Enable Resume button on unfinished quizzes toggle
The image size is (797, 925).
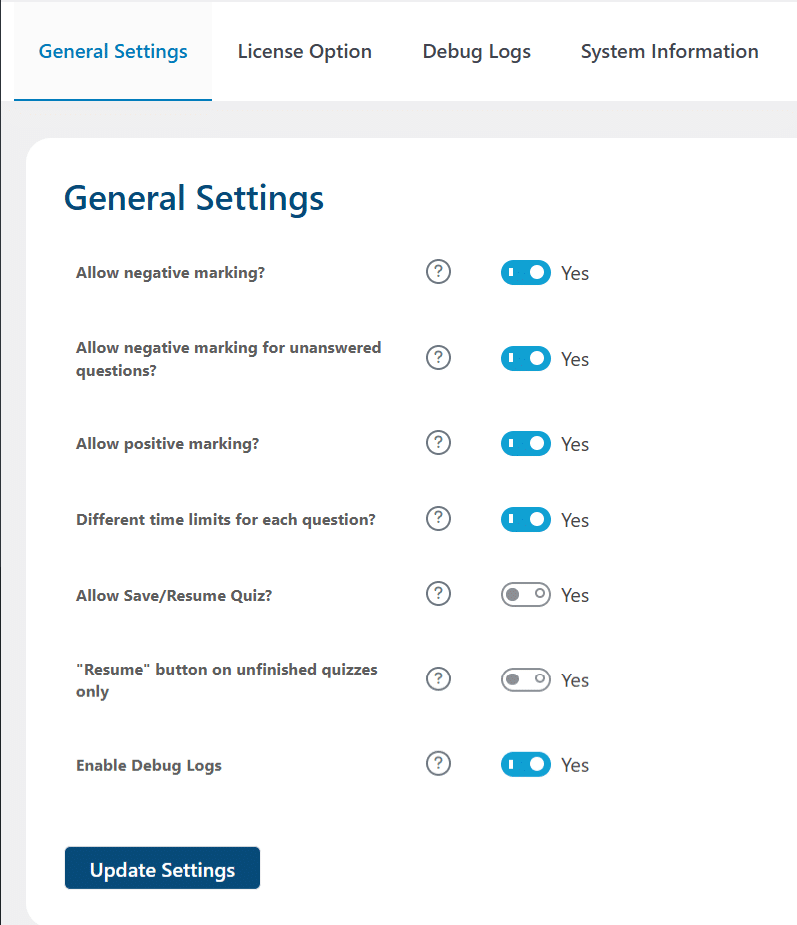click(526, 680)
